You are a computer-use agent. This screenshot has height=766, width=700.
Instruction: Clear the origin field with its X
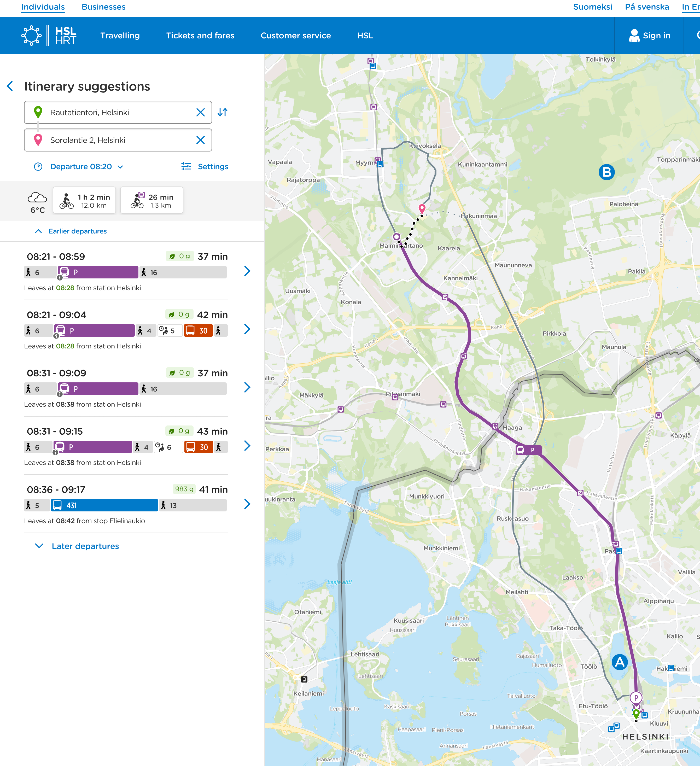click(200, 112)
